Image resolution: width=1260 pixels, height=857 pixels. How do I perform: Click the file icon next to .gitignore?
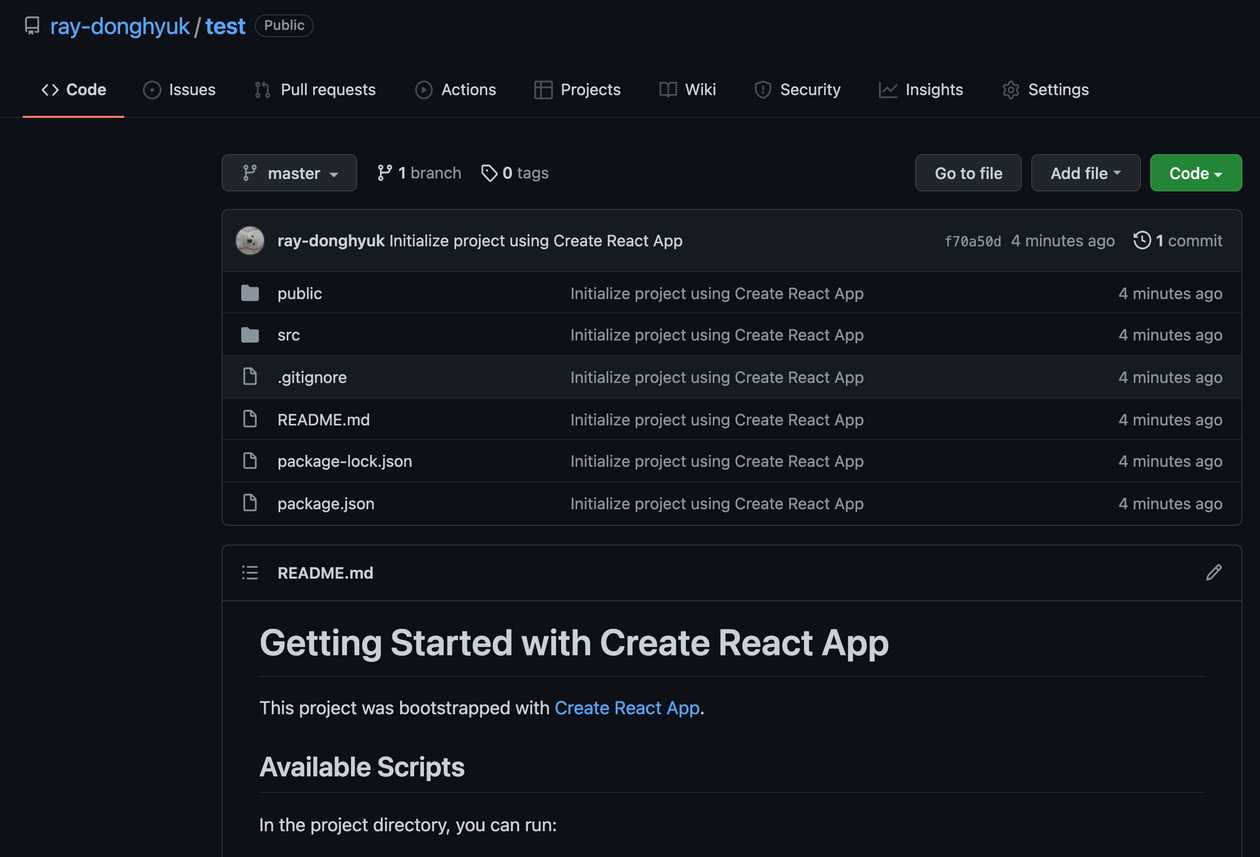click(x=250, y=377)
